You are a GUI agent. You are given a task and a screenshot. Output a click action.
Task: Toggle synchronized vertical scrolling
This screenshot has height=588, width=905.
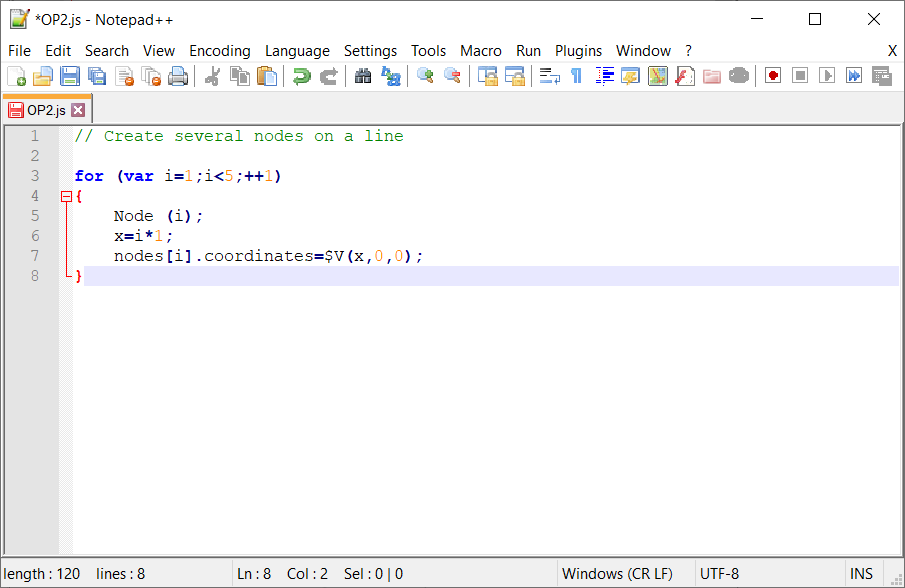(x=485, y=75)
